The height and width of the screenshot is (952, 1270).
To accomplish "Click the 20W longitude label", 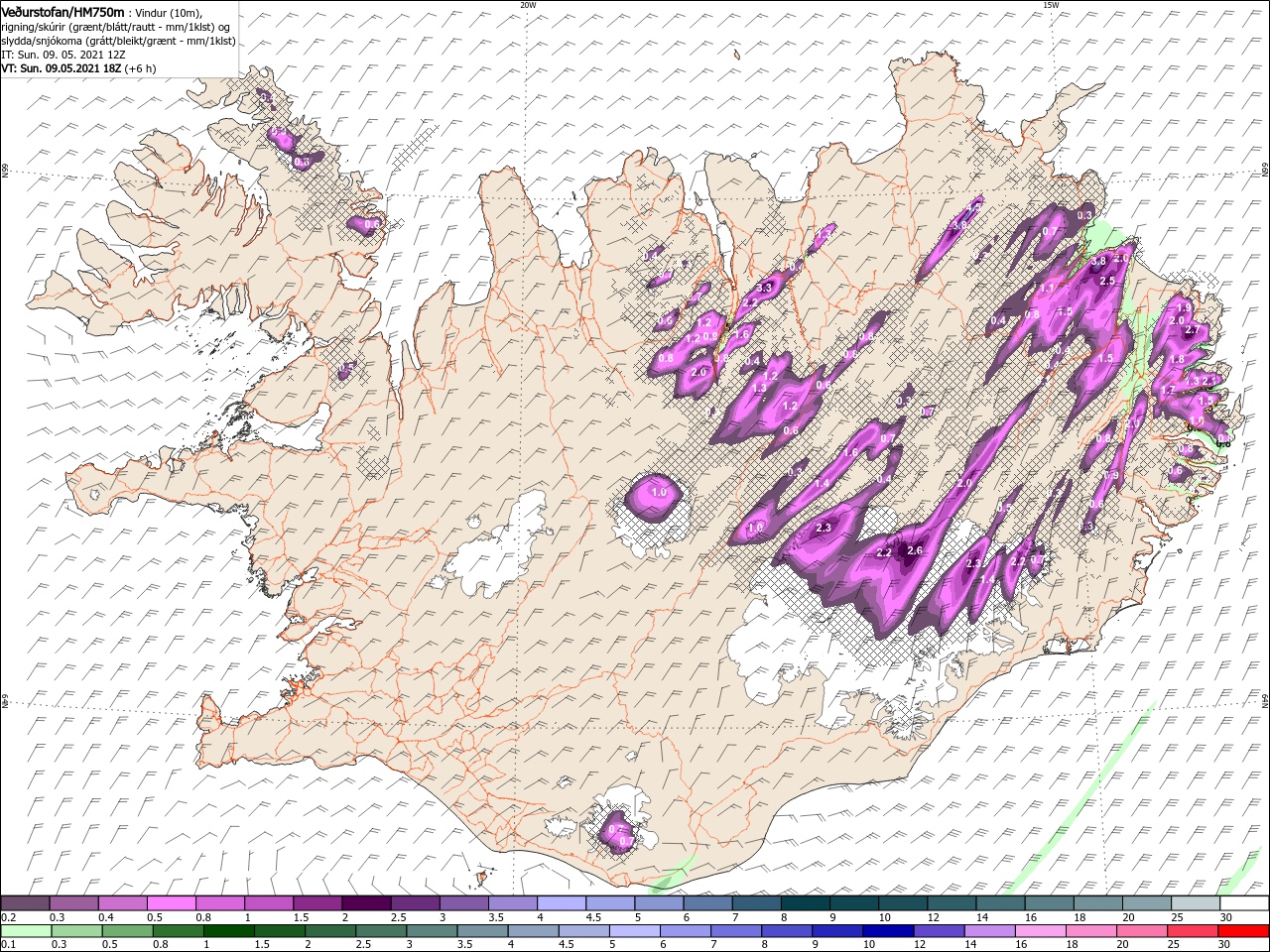I will point(528,5).
